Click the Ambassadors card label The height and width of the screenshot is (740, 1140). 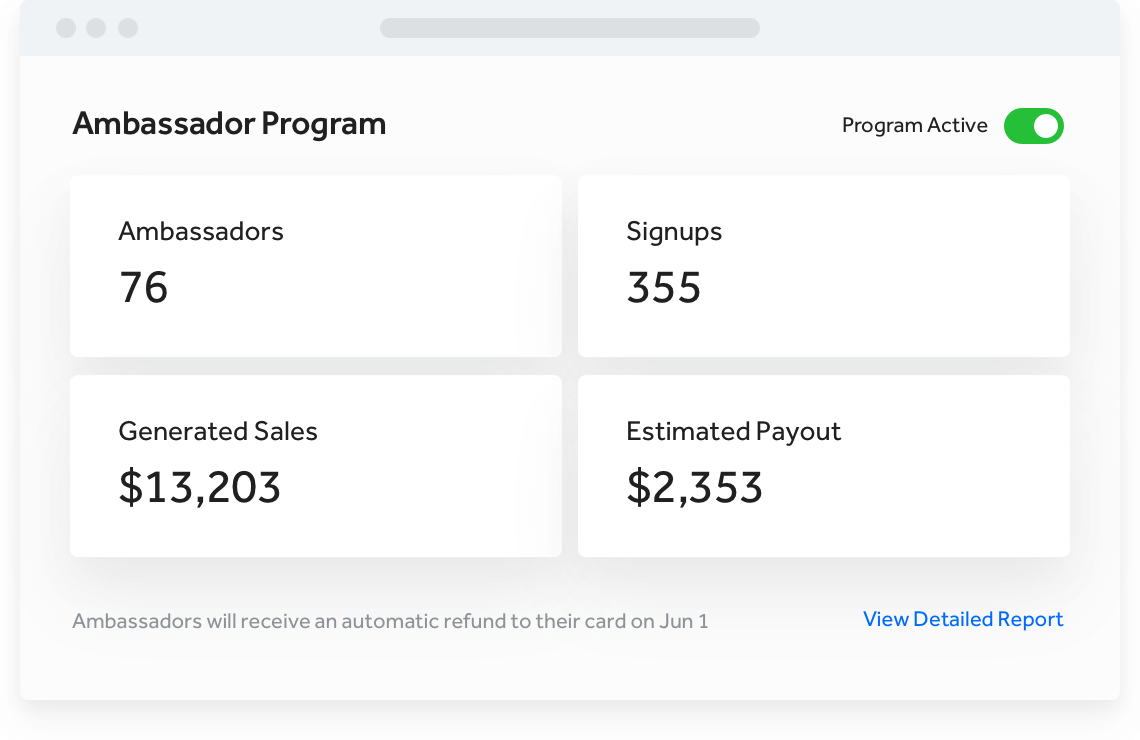(x=201, y=232)
